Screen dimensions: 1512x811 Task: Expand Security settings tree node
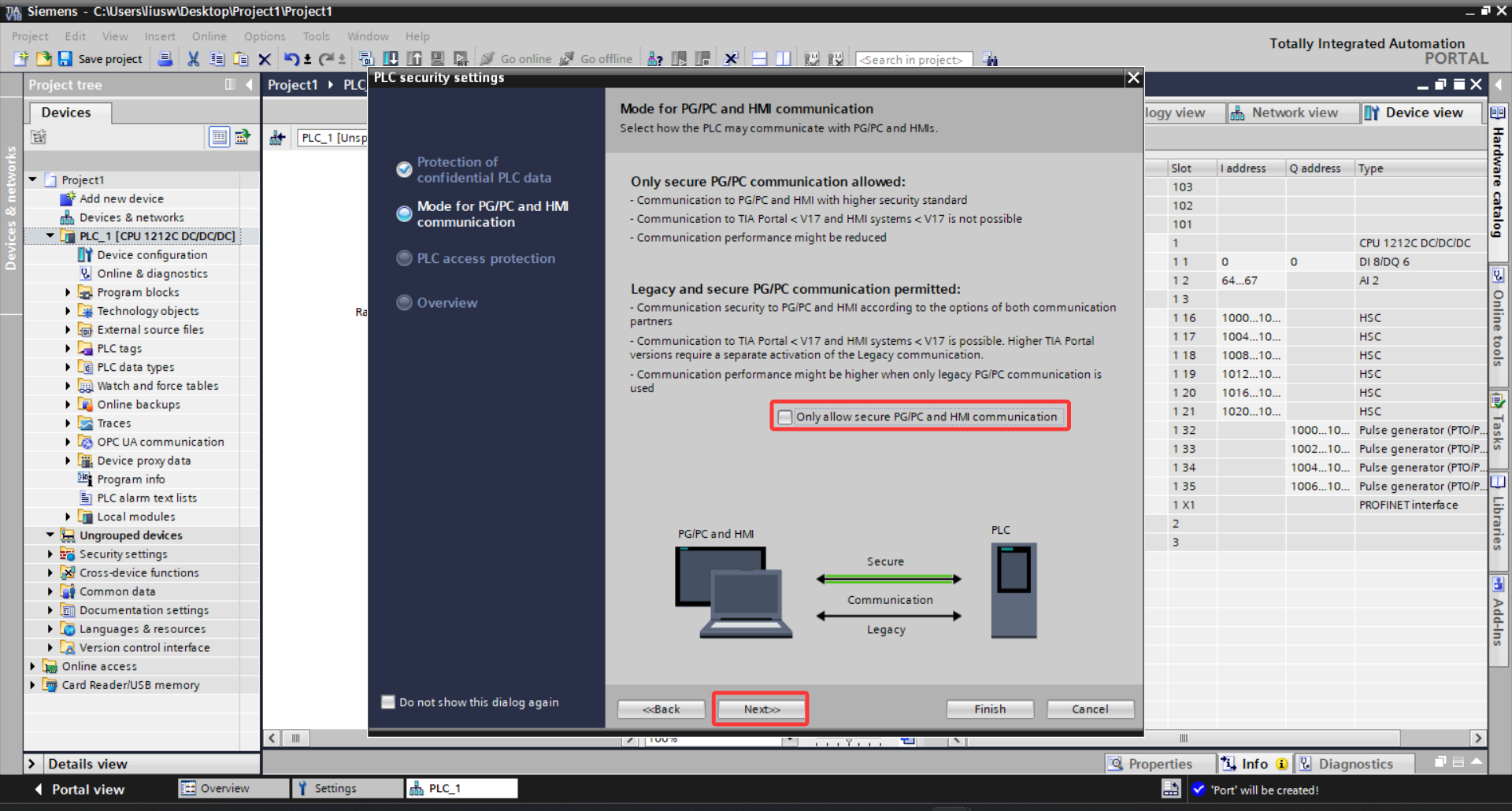50,554
